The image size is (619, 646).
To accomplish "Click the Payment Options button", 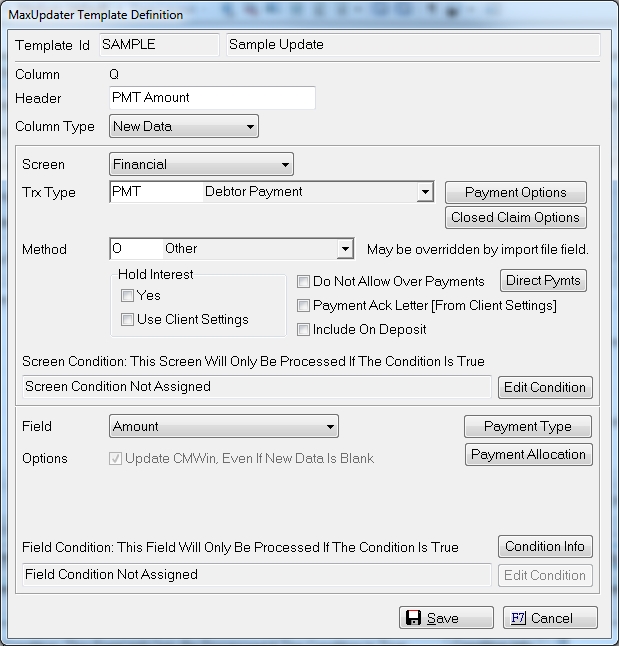I will pos(515,193).
